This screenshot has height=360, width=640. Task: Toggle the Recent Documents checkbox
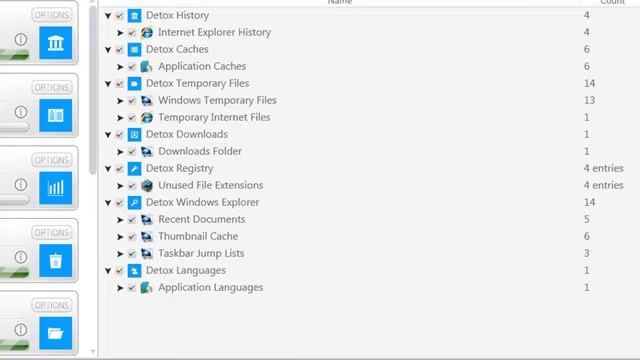point(131,220)
